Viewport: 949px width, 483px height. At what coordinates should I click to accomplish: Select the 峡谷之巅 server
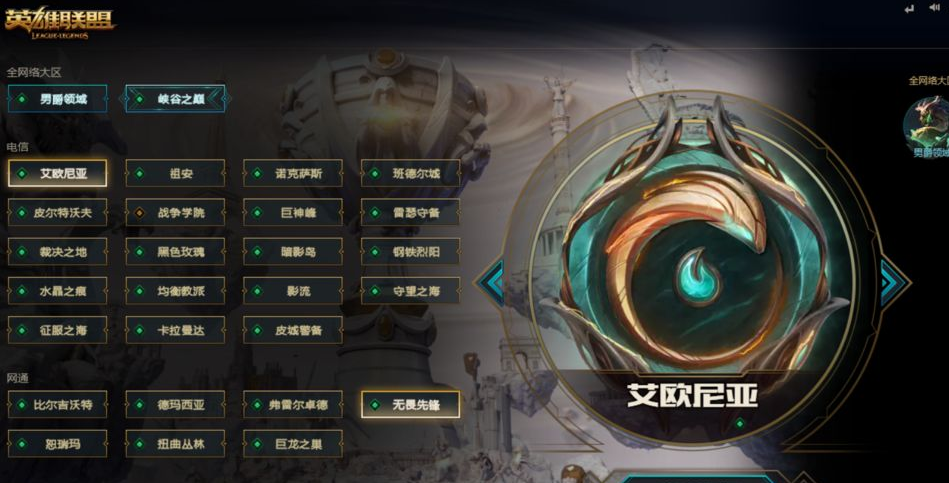[175, 99]
